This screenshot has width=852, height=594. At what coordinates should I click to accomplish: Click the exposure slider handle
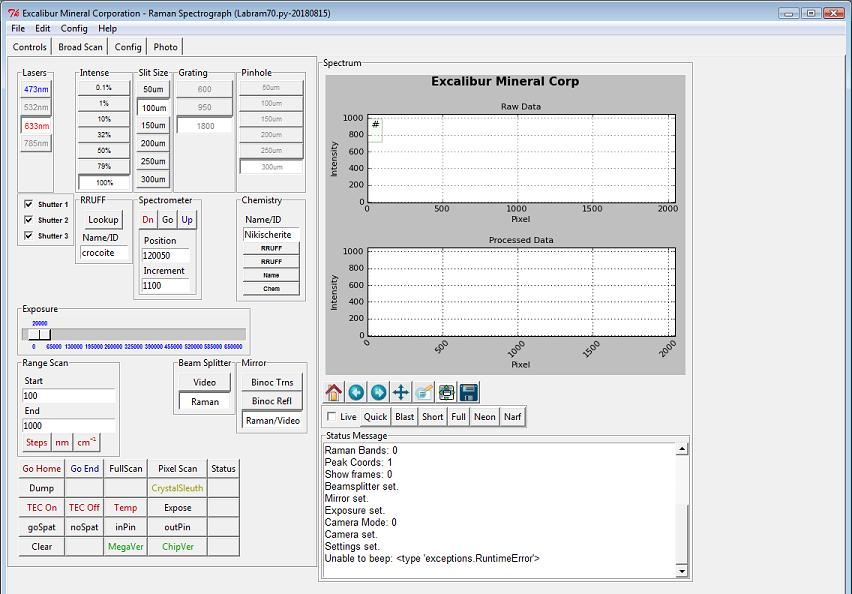40,334
